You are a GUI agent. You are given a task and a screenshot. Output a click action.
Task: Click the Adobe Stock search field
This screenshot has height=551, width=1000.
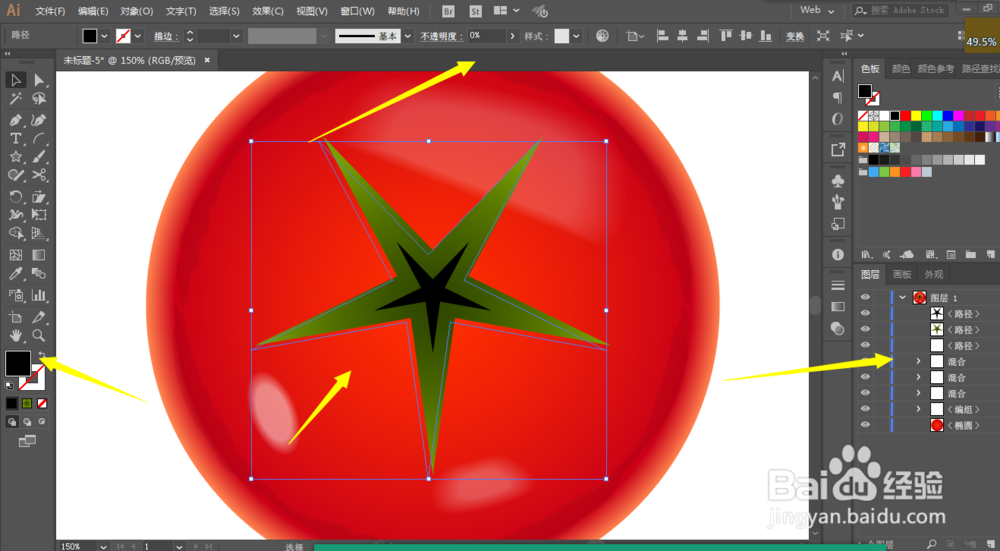click(901, 10)
